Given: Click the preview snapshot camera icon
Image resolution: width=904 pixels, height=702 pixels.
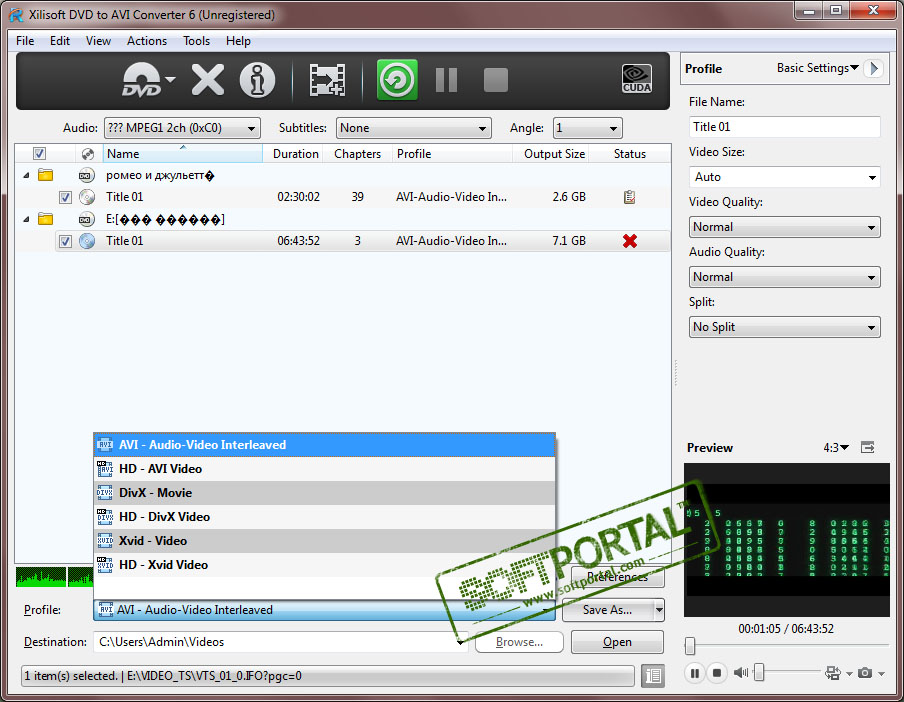Looking at the screenshot, I should click(865, 673).
